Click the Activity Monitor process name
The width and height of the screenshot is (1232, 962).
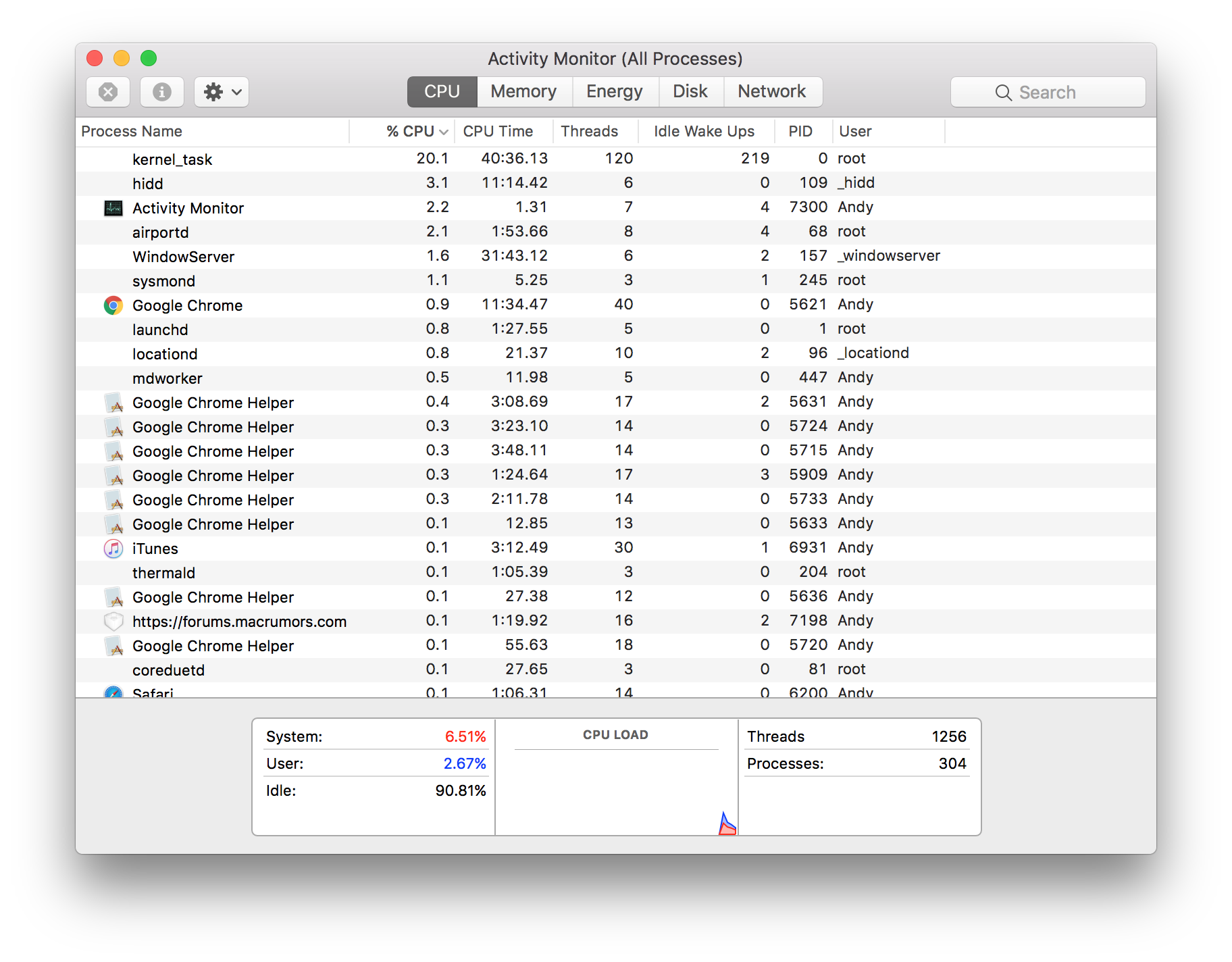point(188,208)
